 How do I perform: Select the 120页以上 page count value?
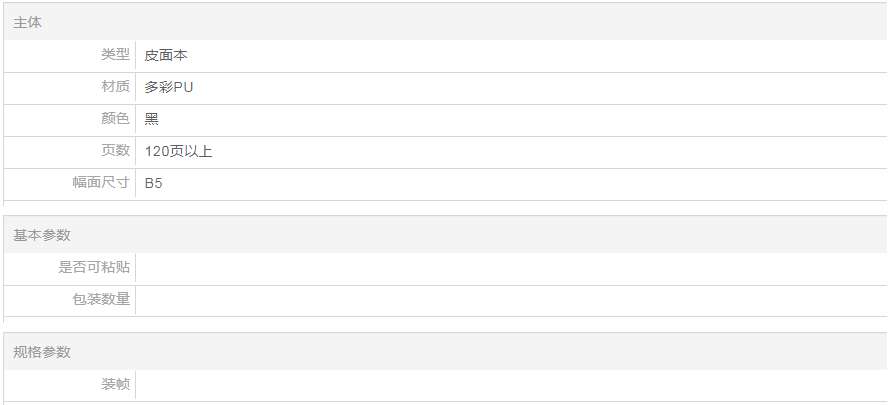pos(179,152)
